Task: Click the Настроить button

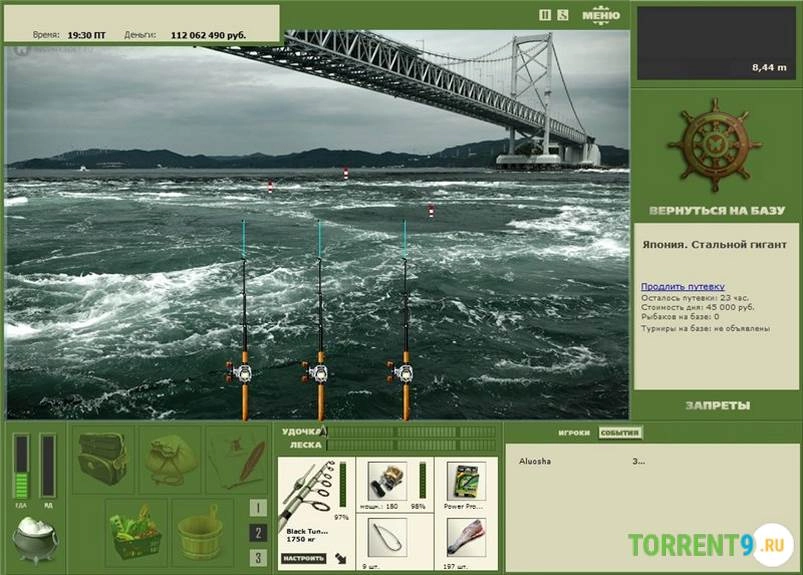Action: [304, 558]
